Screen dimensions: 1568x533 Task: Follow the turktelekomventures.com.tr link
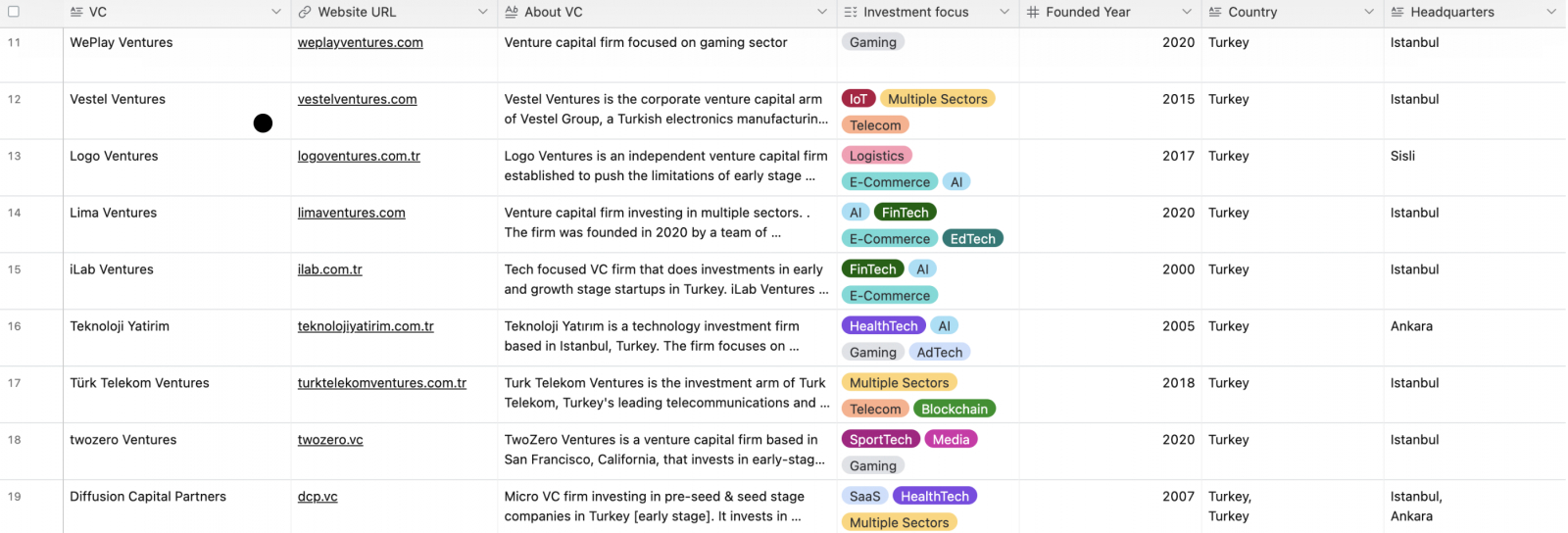click(382, 383)
